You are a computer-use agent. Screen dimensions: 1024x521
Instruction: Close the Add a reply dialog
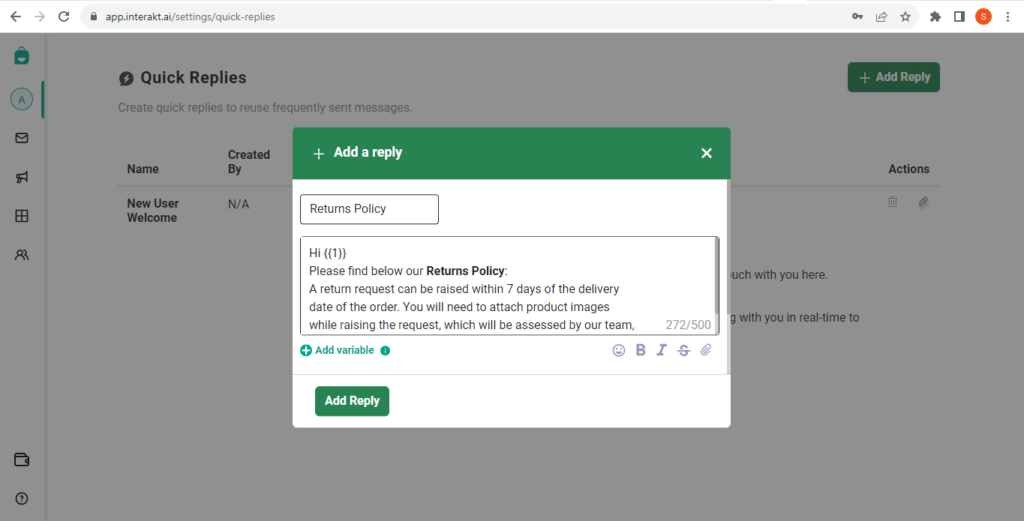tap(707, 153)
